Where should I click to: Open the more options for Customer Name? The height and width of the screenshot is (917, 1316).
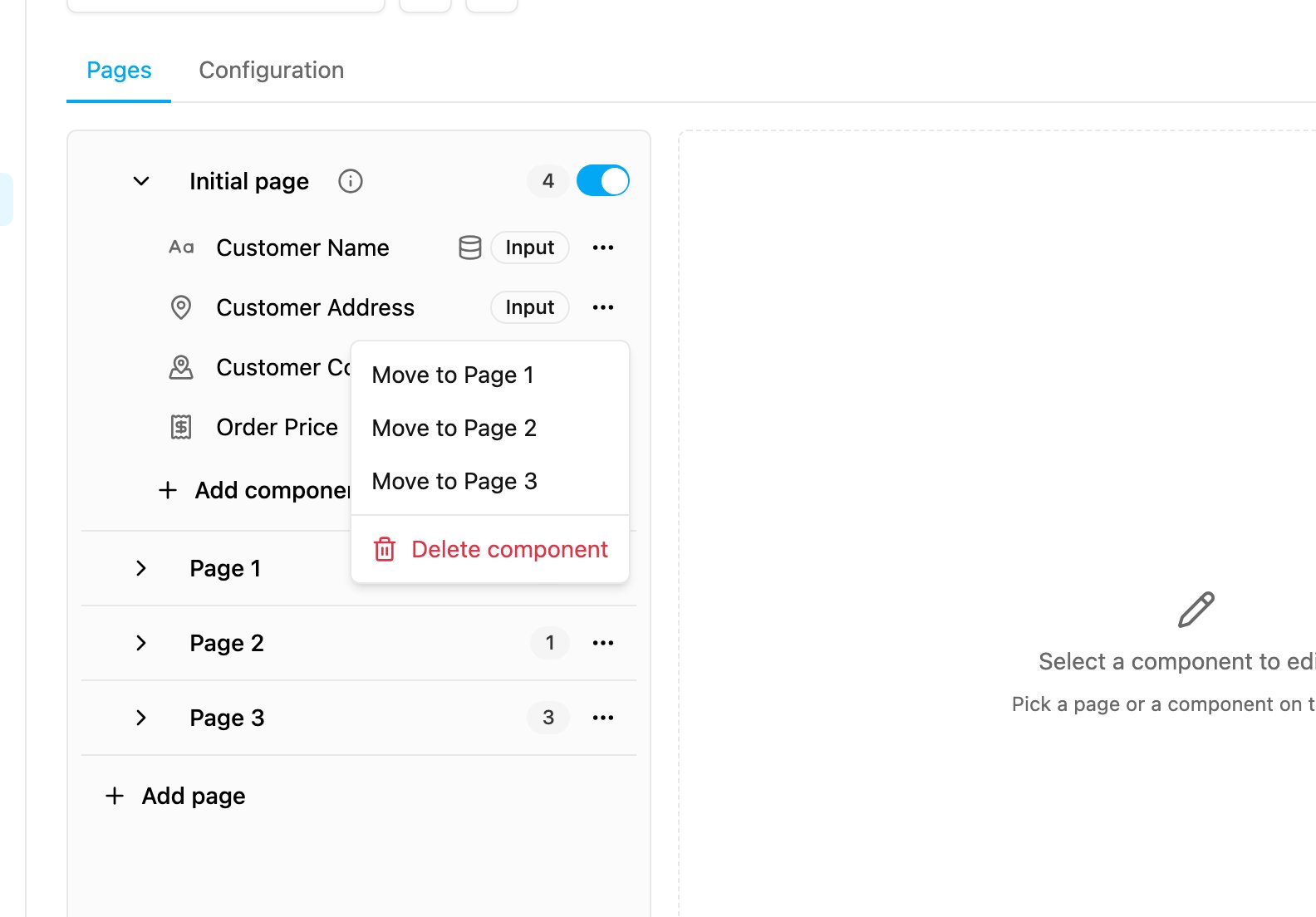(x=603, y=248)
